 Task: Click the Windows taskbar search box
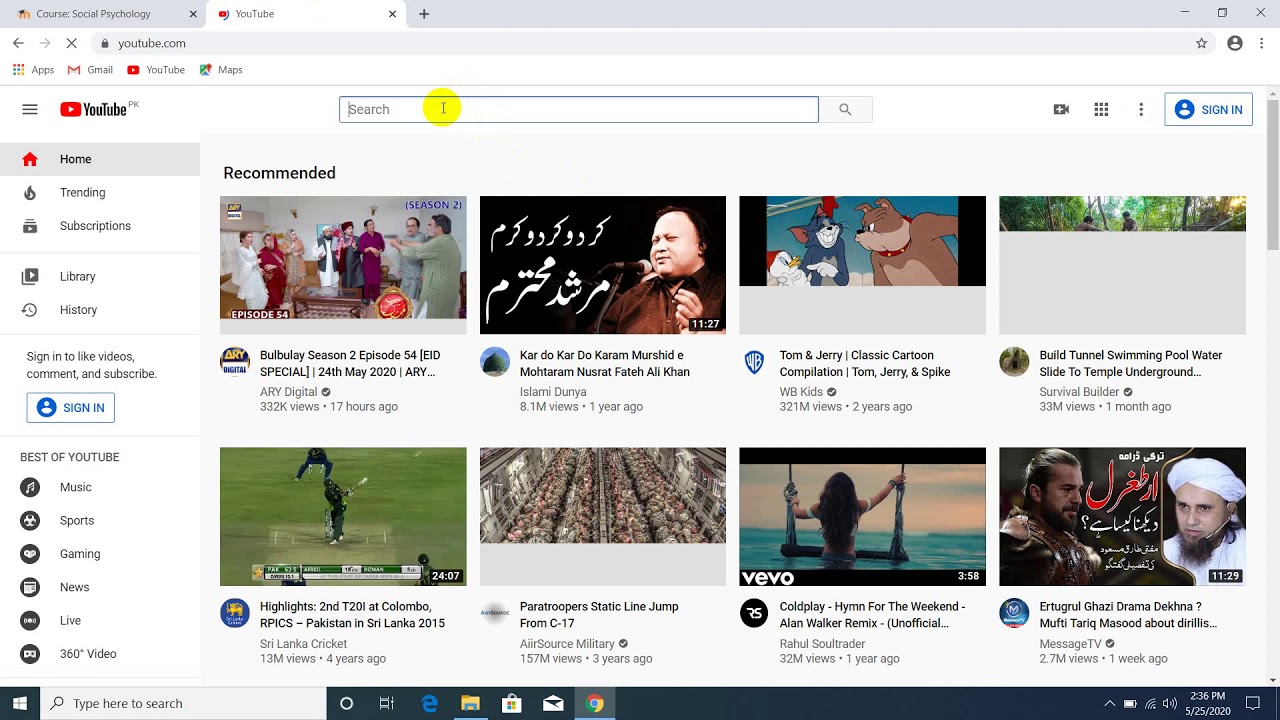point(183,703)
